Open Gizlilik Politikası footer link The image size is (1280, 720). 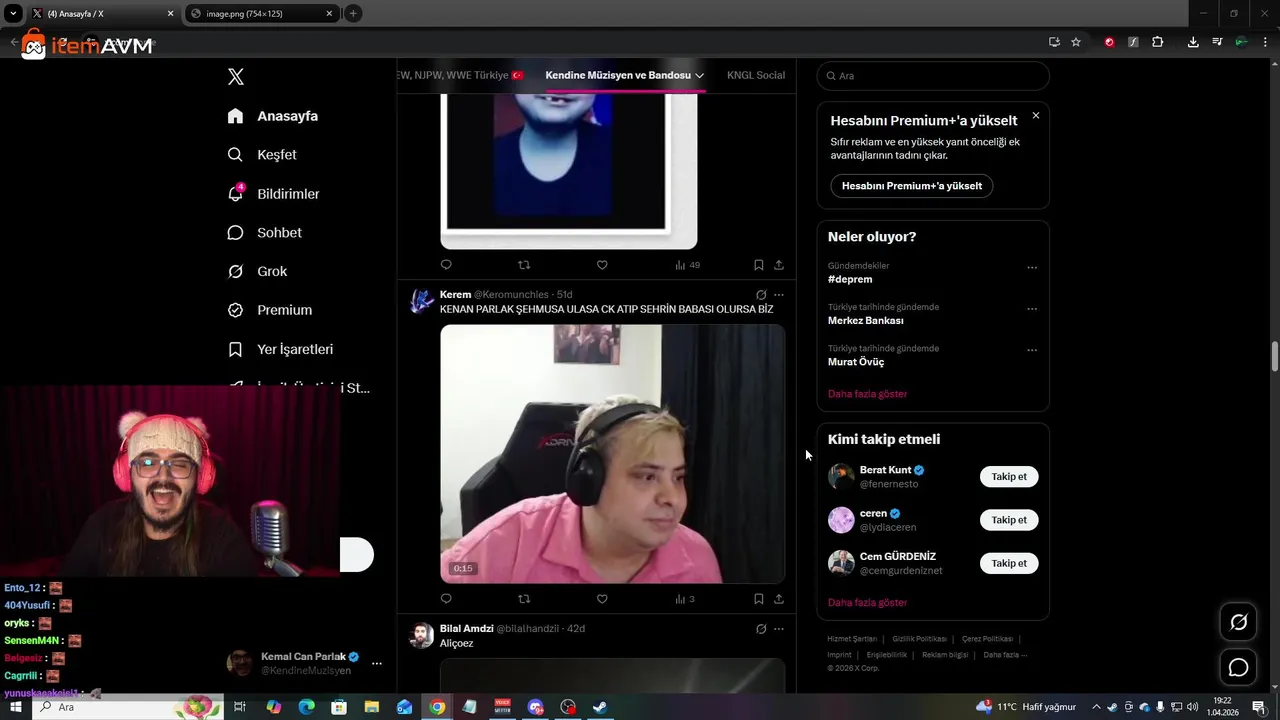point(919,639)
